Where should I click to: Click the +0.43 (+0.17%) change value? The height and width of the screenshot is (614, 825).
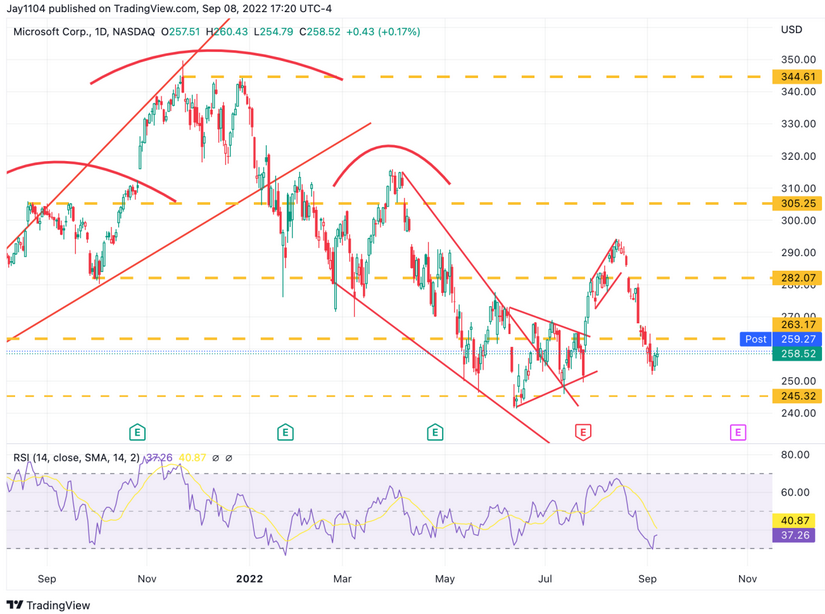pos(383,32)
